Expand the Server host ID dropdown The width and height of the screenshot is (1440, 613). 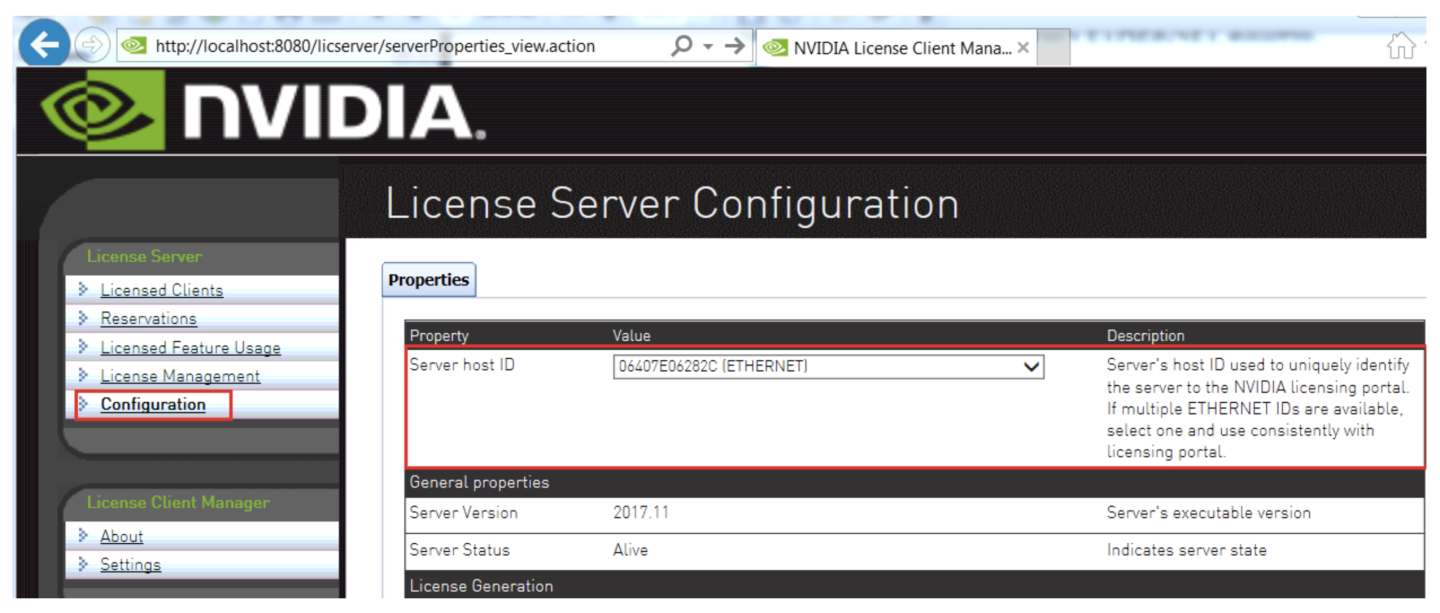click(1031, 367)
